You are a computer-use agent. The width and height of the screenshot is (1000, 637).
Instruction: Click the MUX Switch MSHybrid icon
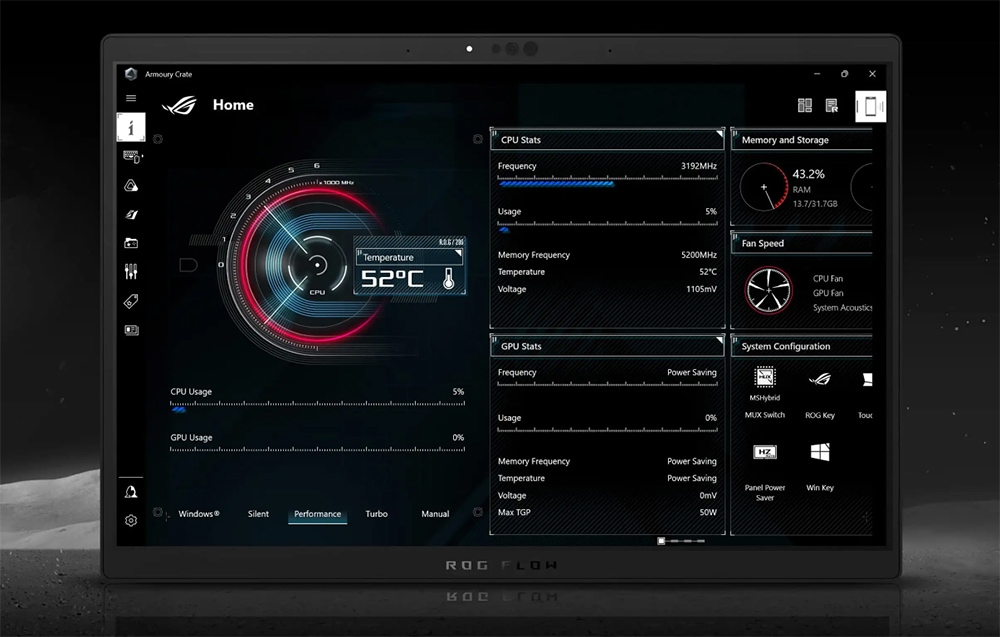pyautogui.click(x=765, y=377)
